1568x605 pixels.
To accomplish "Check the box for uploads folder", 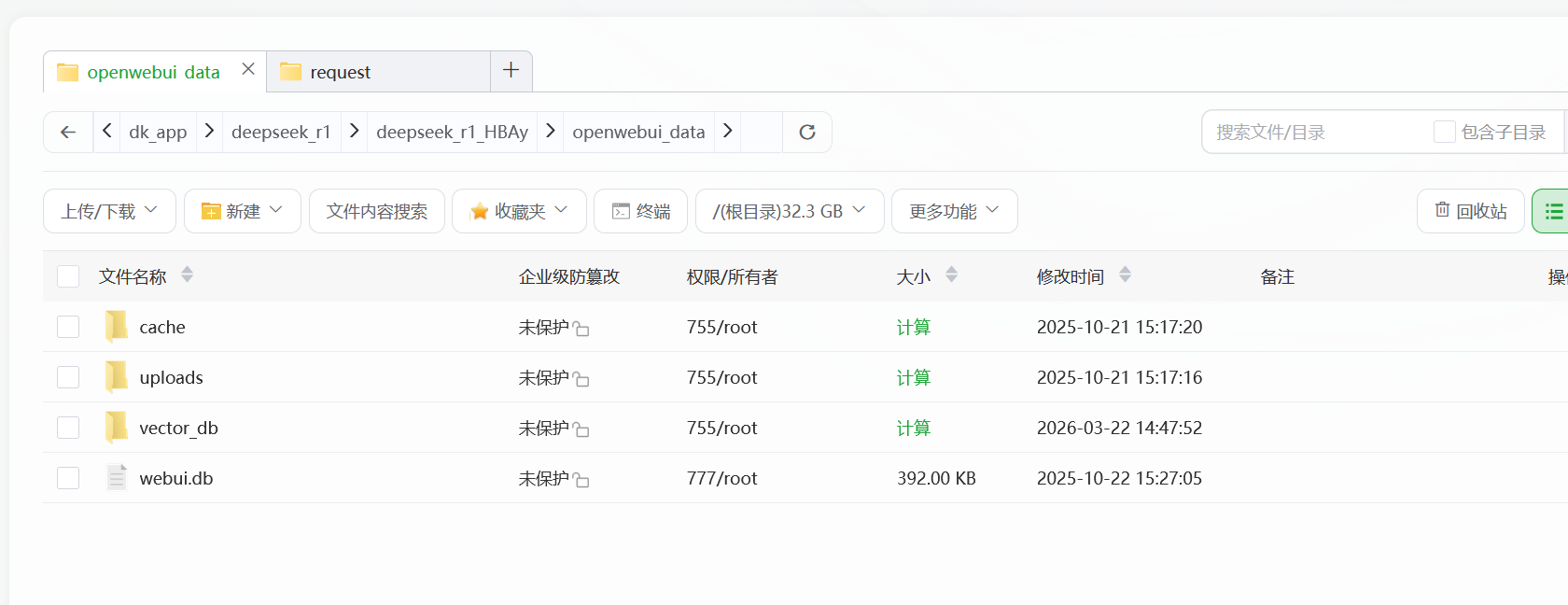I will point(68,377).
